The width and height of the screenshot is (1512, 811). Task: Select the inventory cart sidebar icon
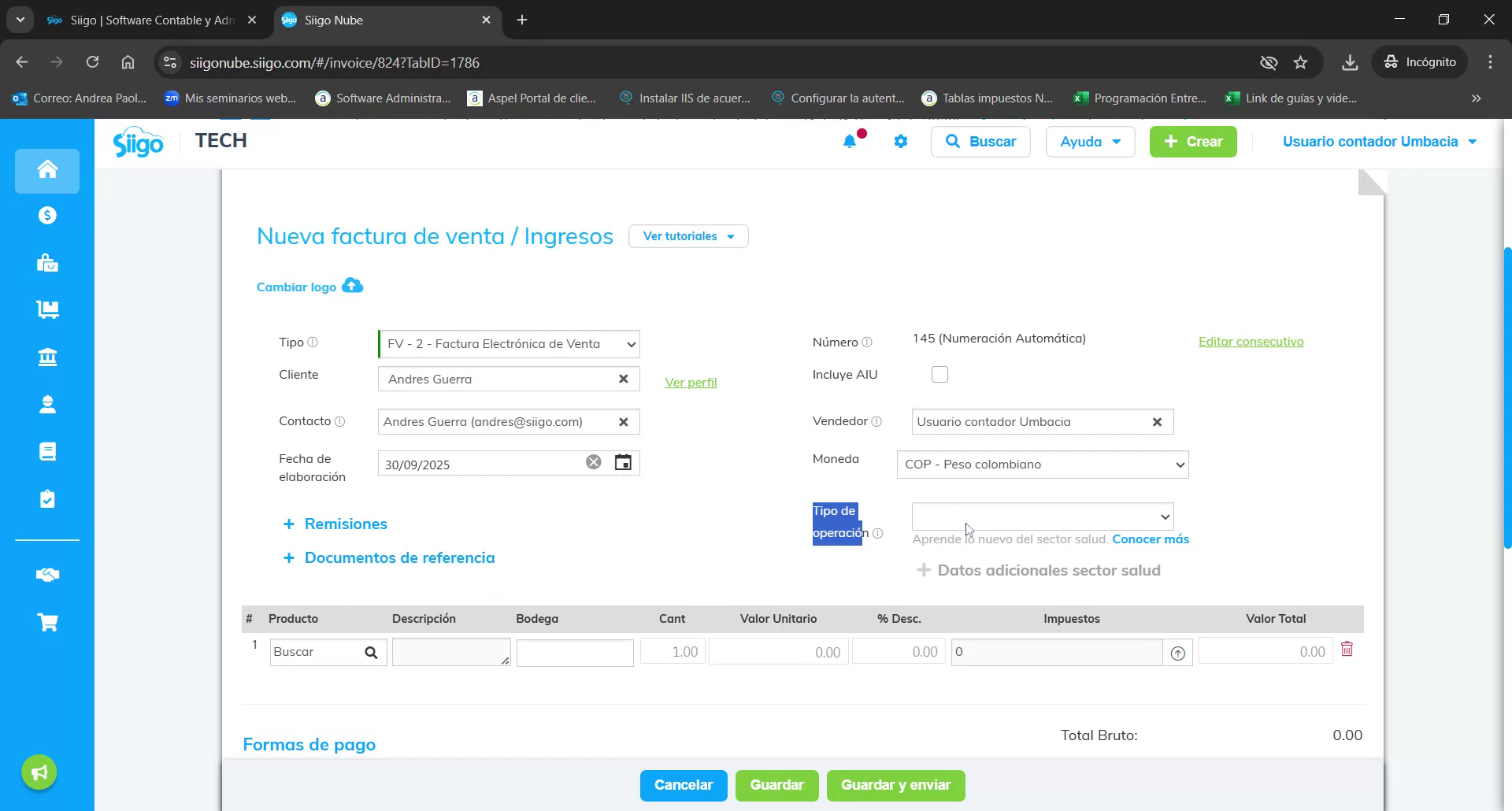[46, 309]
